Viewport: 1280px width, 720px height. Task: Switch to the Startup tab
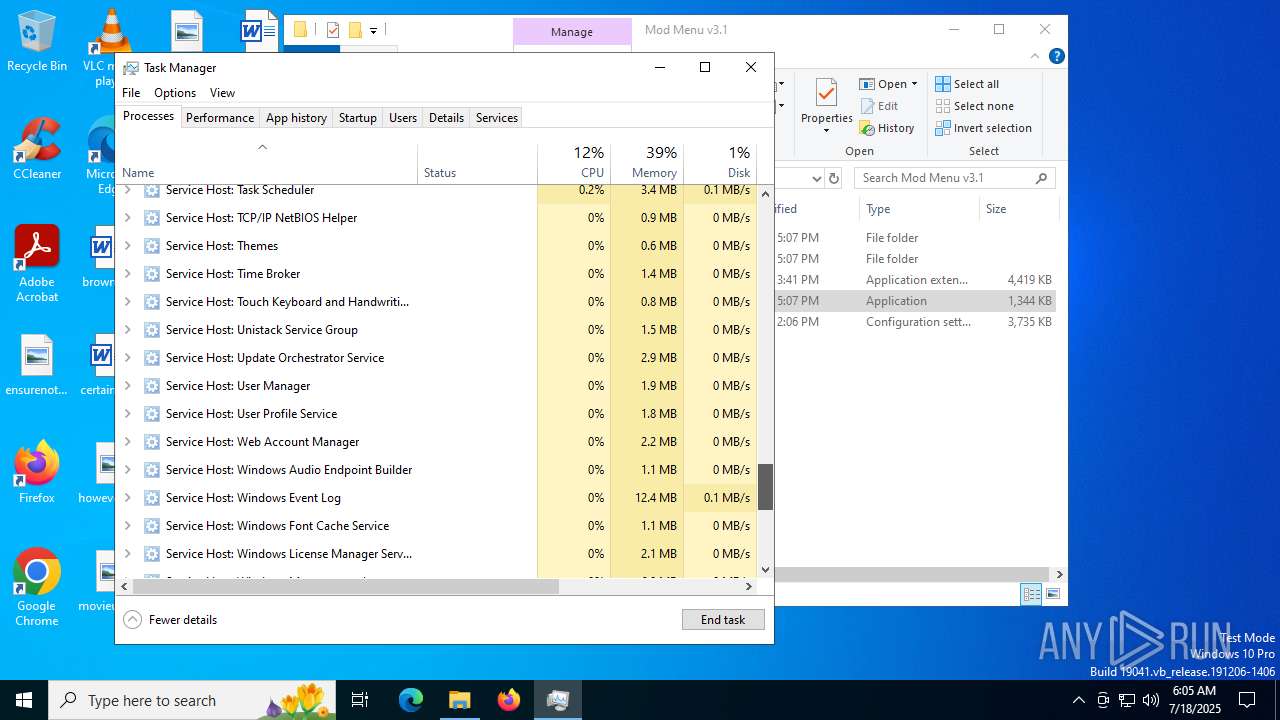point(357,118)
